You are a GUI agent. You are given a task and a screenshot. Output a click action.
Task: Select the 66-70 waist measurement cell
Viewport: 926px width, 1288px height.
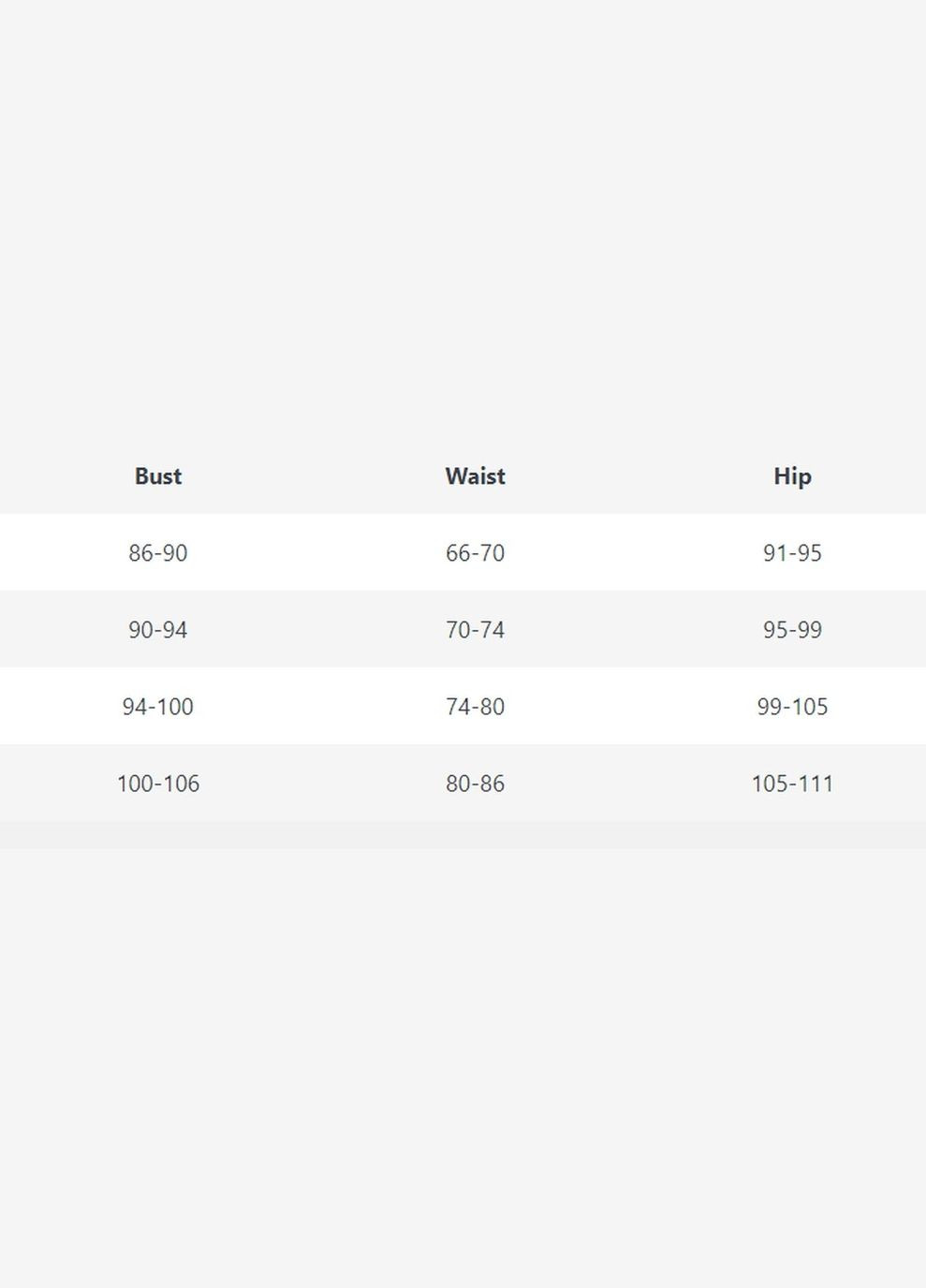475,553
